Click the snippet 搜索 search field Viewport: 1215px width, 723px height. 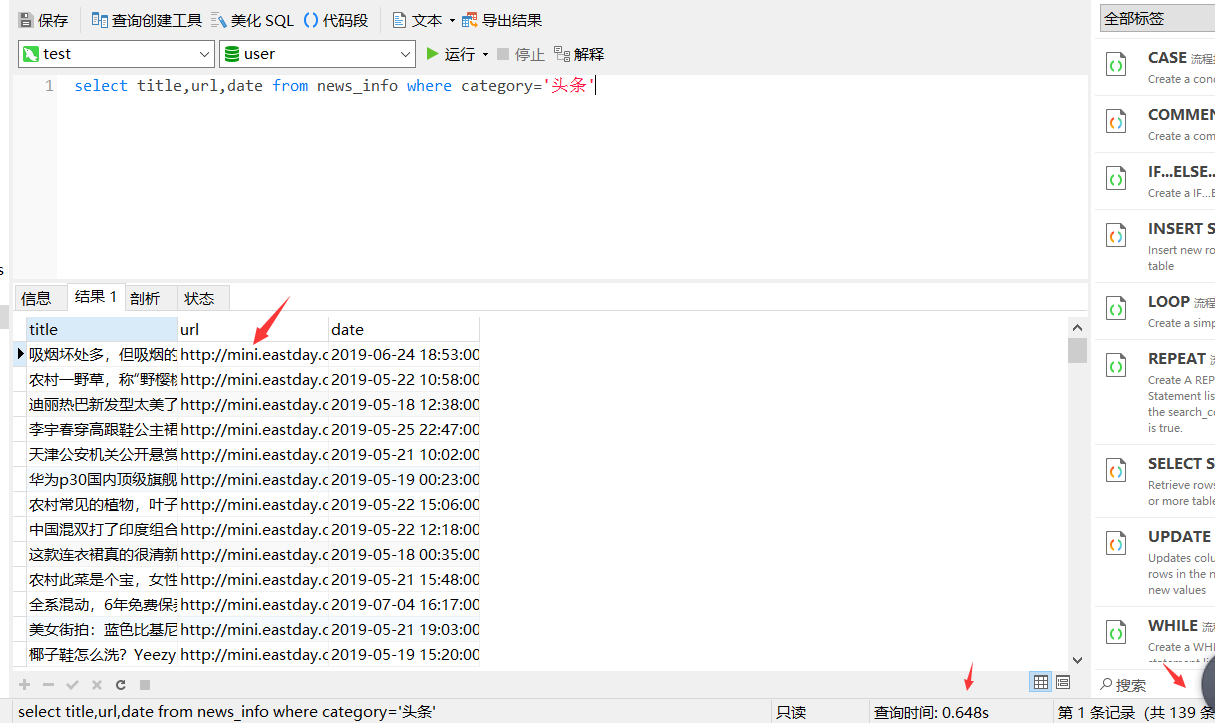tap(1148, 685)
